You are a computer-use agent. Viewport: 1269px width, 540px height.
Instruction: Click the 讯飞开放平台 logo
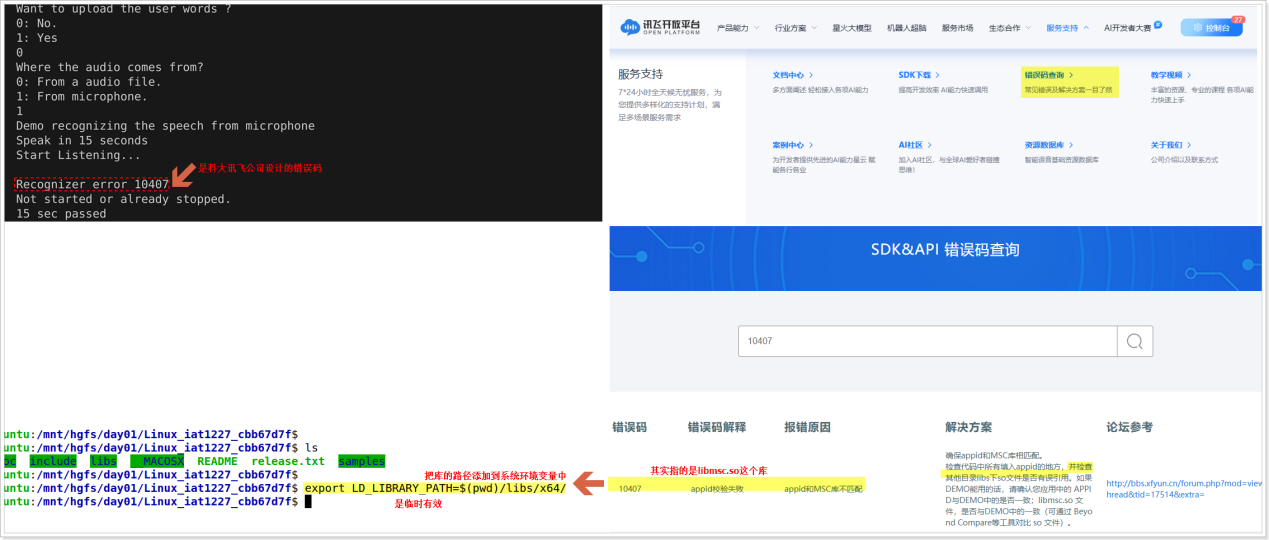click(x=662, y=28)
